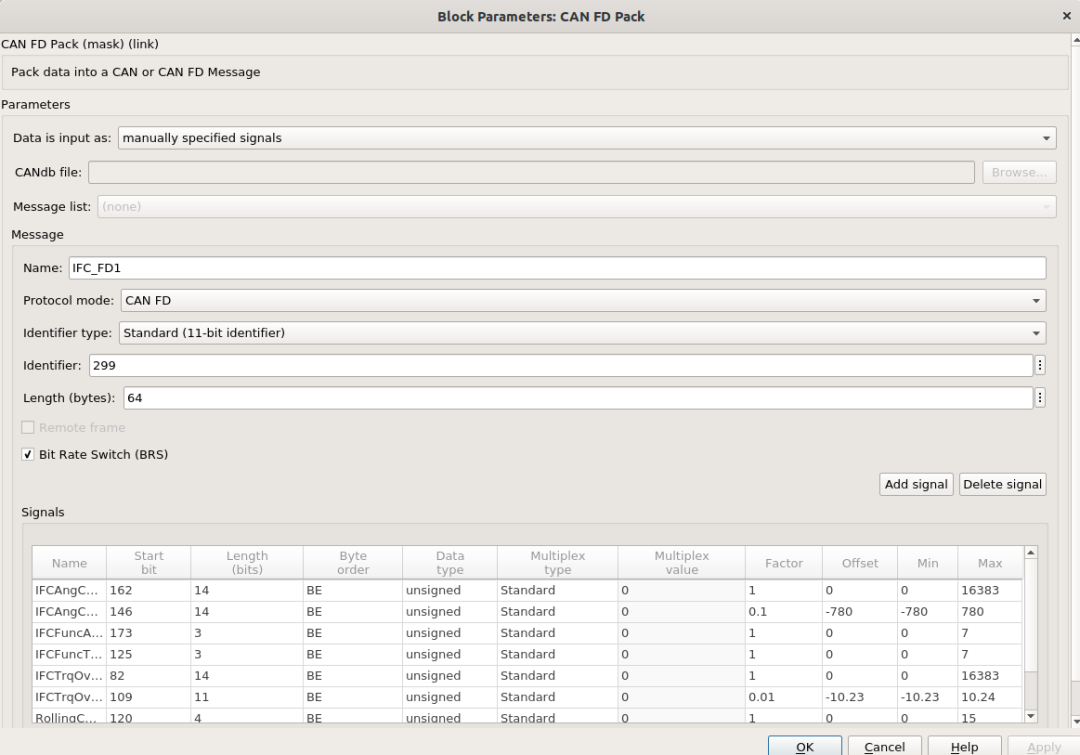Click the Factor column header
This screenshot has width=1080, height=755.
tap(783, 563)
